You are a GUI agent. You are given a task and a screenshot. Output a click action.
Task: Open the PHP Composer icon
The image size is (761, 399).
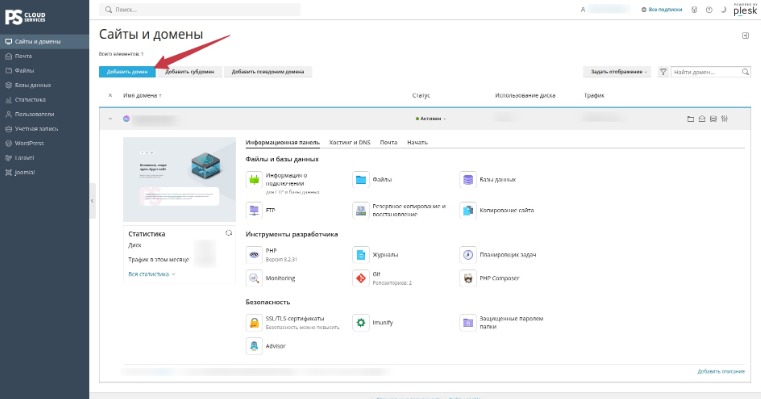[x=467, y=278]
